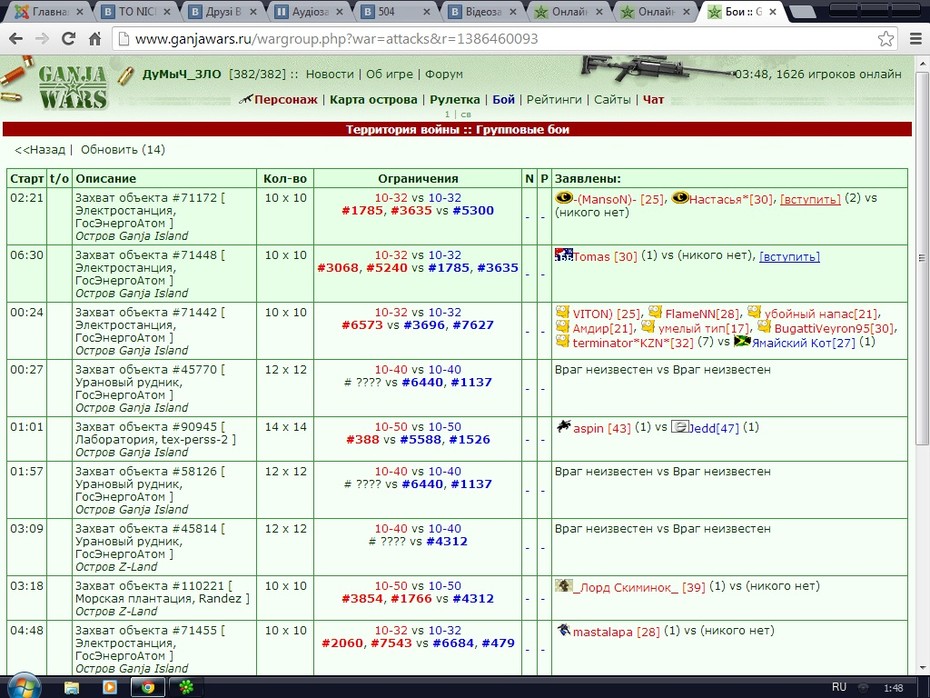Click the clan icon next to умелый тип
The image size is (930, 698).
(648, 327)
